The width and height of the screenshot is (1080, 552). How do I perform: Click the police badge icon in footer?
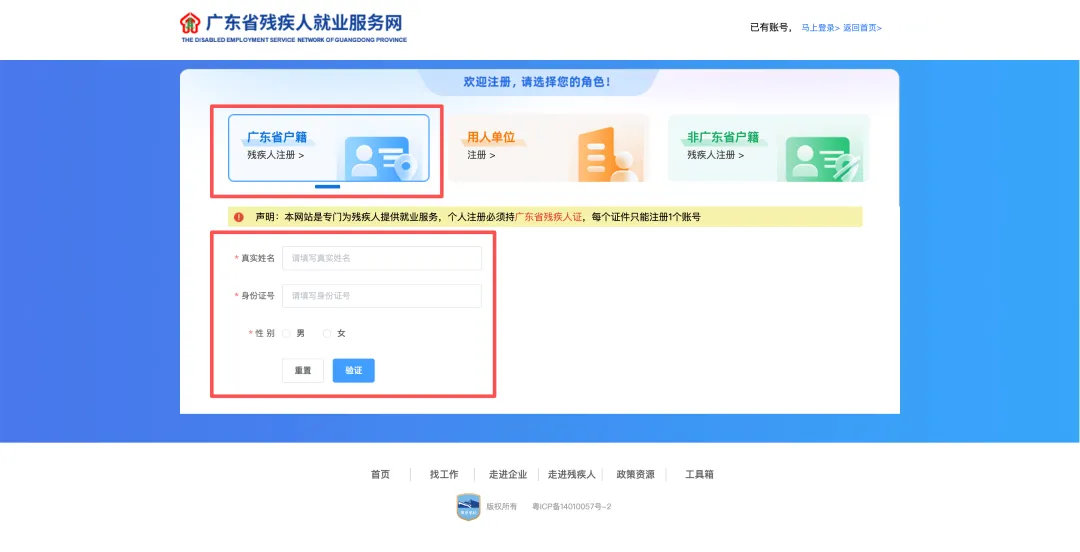[x=468, y=507]
